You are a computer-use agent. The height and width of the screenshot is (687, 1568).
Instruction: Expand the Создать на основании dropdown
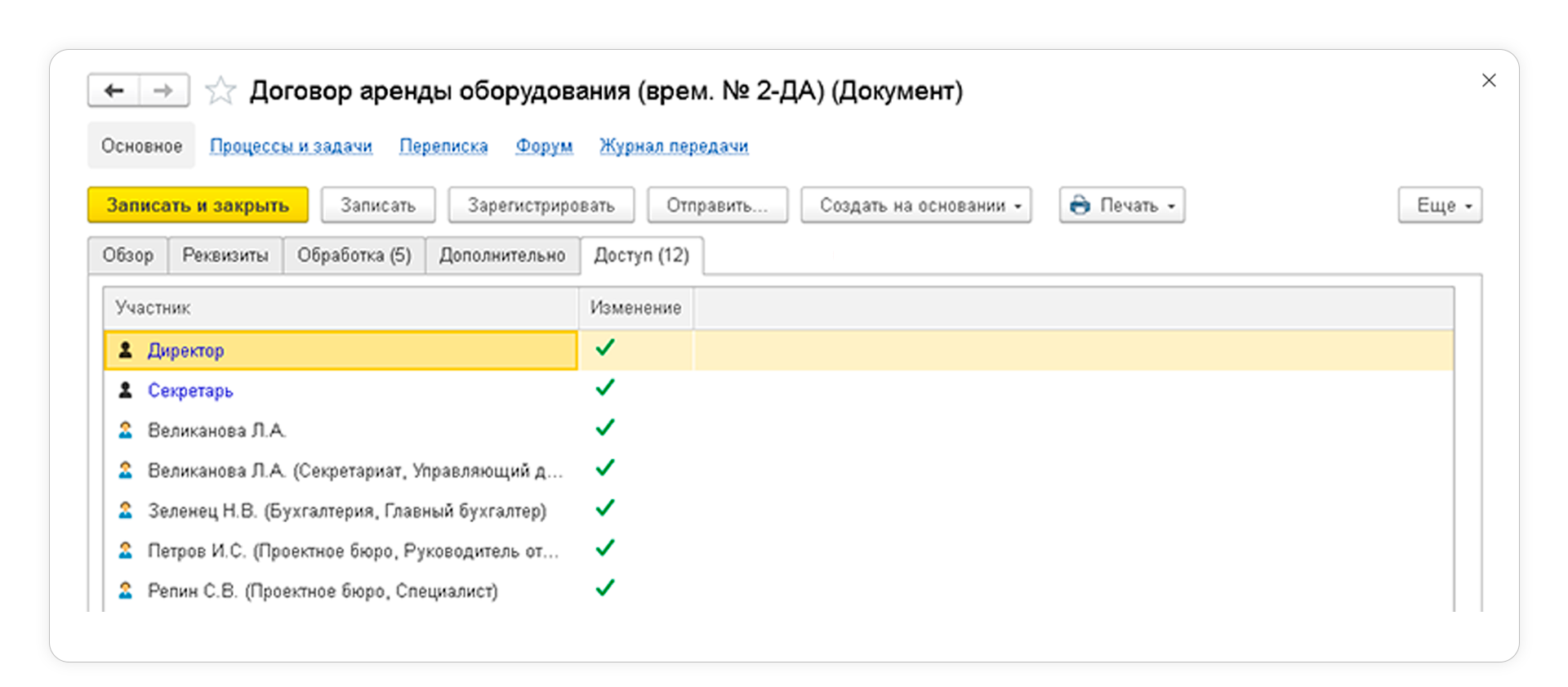915,205
